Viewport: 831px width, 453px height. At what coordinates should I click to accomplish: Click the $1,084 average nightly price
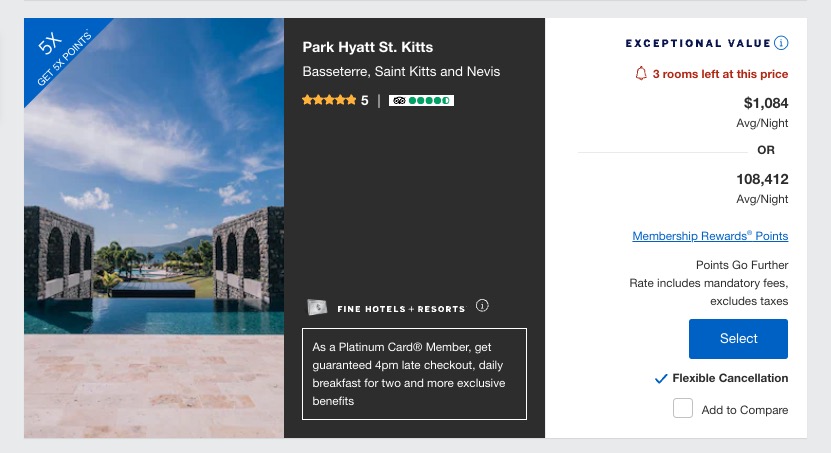[766, 103]
